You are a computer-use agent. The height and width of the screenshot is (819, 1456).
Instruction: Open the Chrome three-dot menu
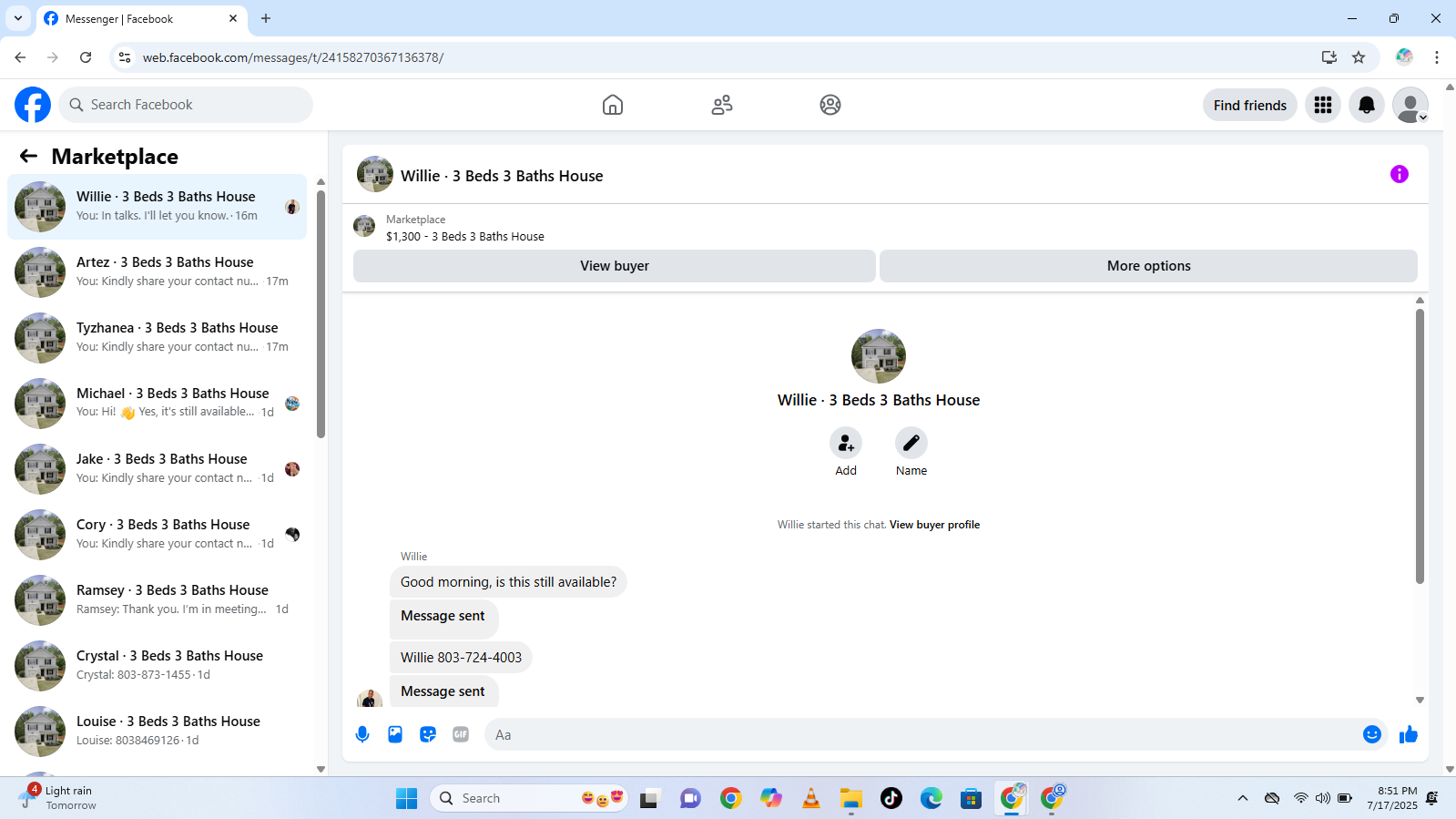click(x=1437, y=57)
